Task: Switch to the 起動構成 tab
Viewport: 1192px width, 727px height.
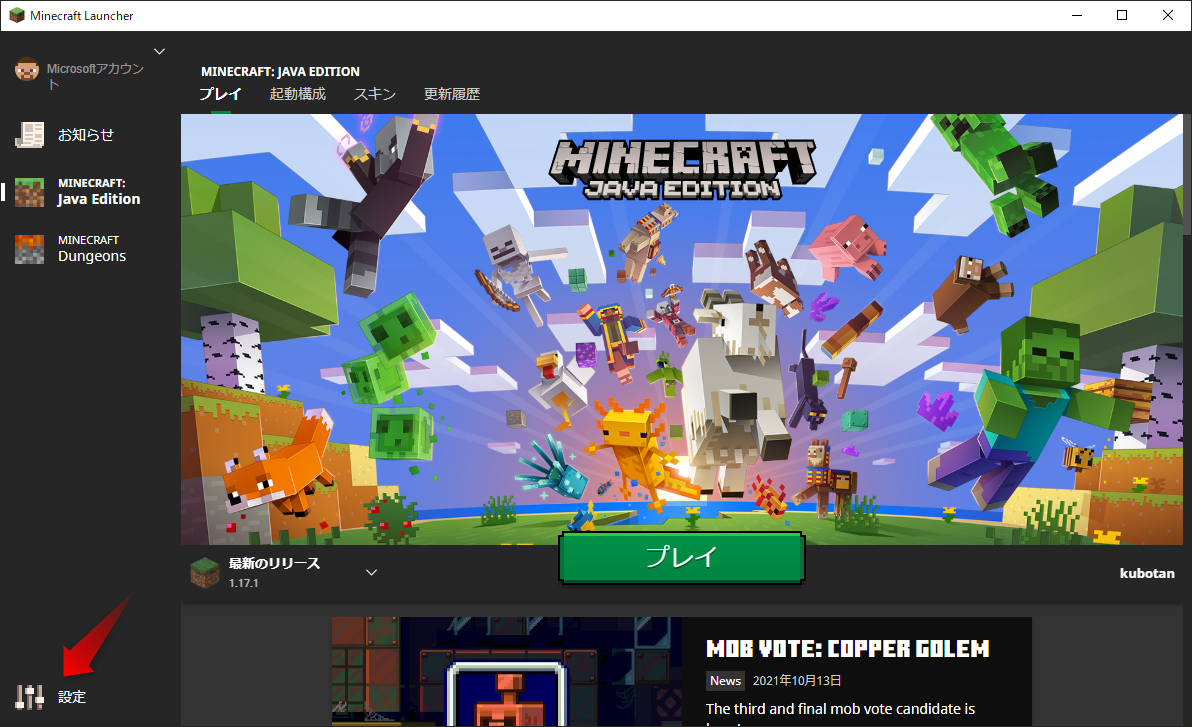Action: [x=297, y=95]
